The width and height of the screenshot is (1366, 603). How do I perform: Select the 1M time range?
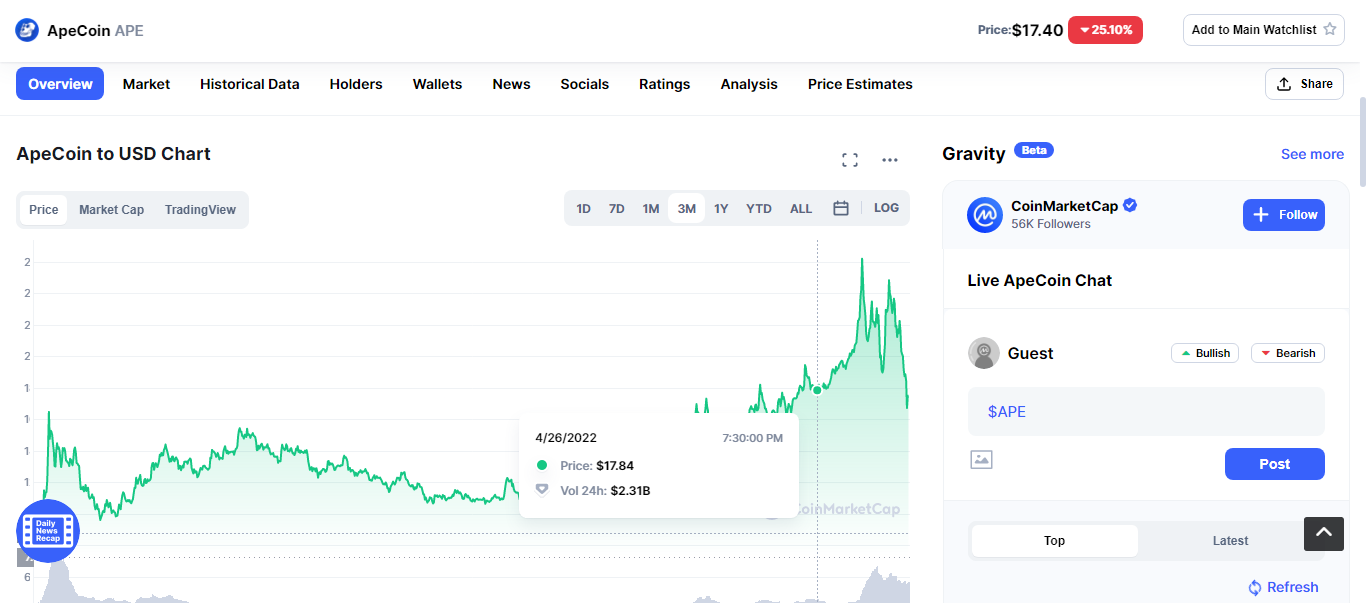651,209
